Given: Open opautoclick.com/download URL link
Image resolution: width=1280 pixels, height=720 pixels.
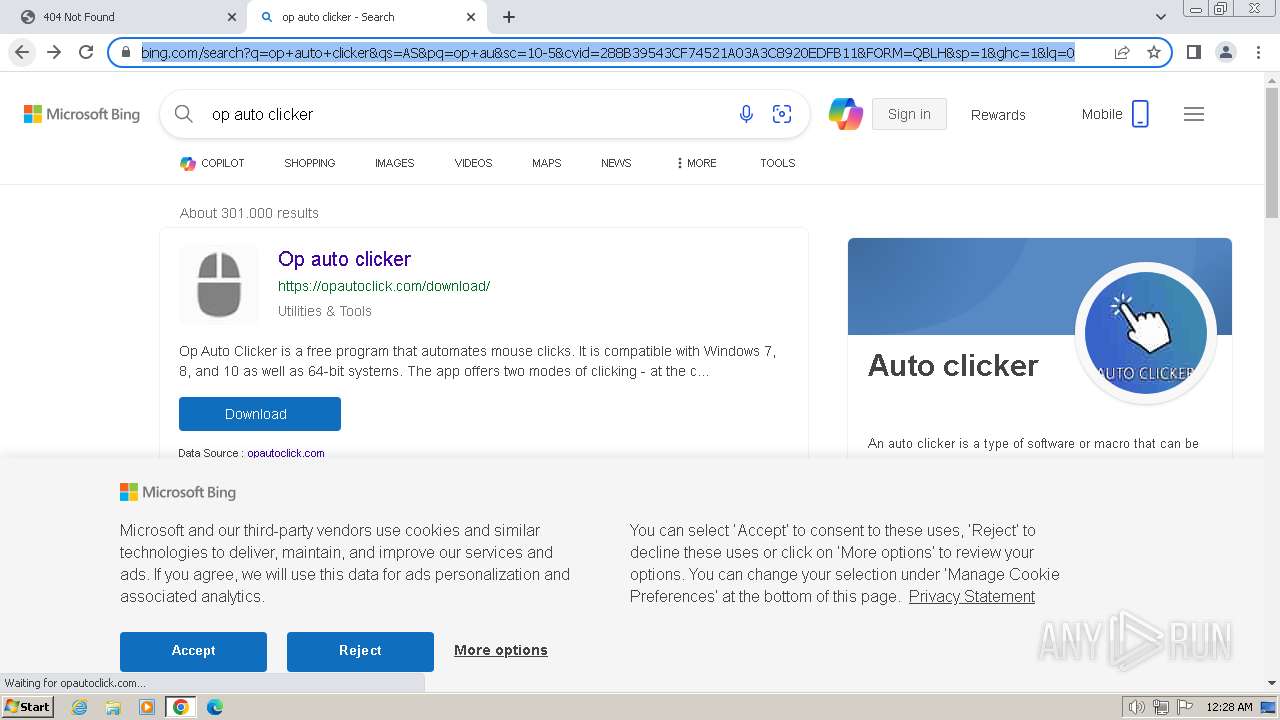Looking at the screenshot, I should click(384, 286).
